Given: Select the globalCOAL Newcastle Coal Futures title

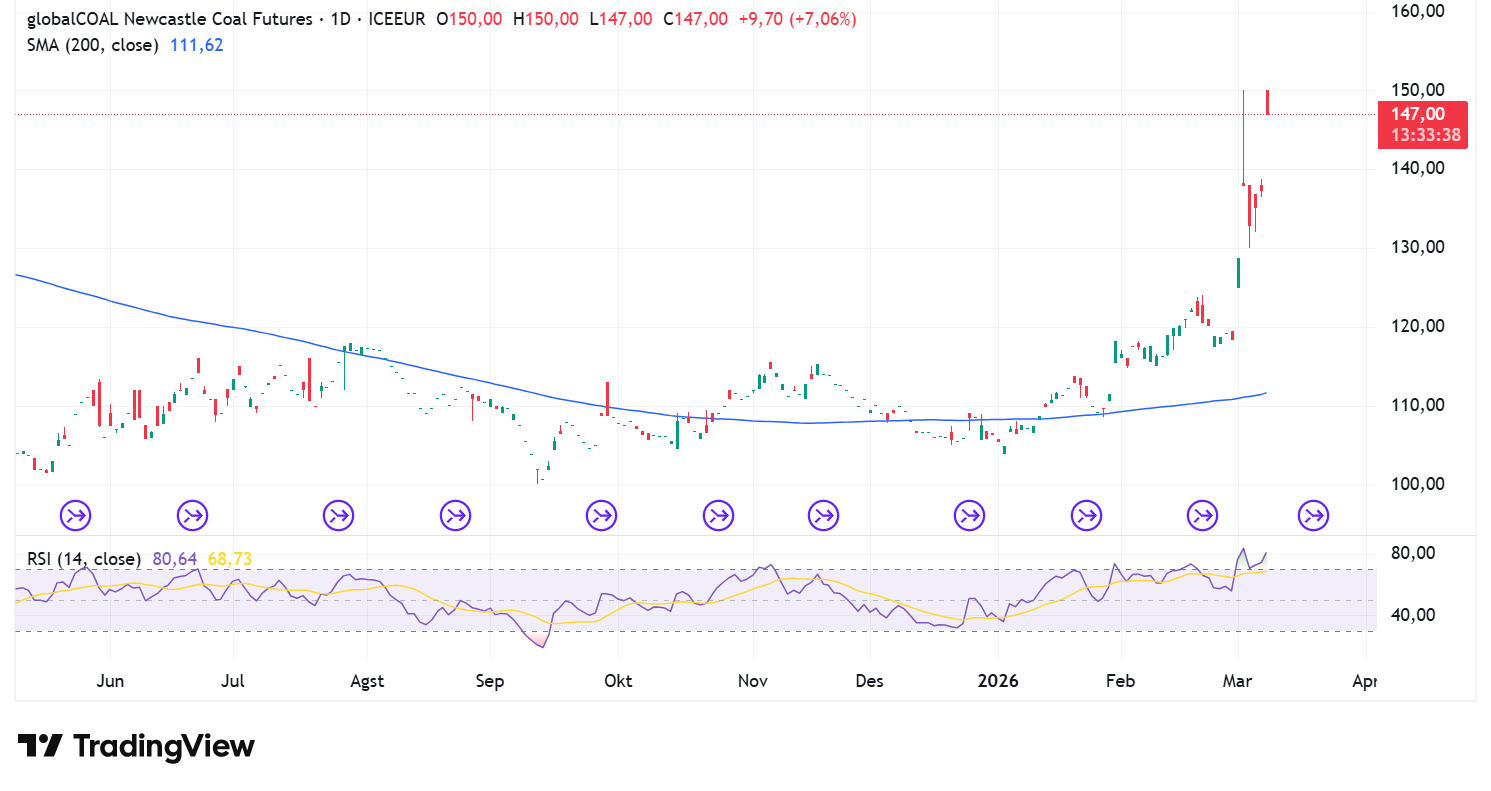Looking at the screenshot, I should pyautogui.click(x=168, y=19).
